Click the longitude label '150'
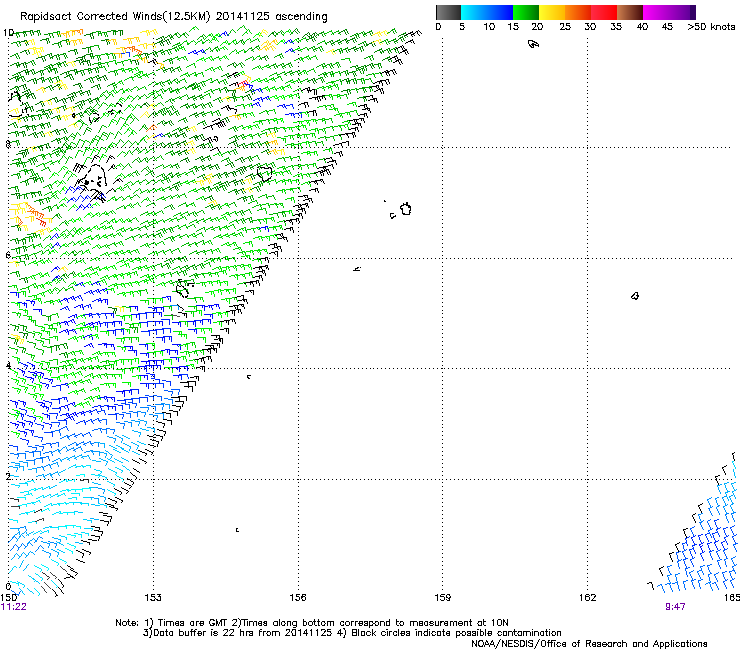740x650 pixels. click(x=8, y=598)
